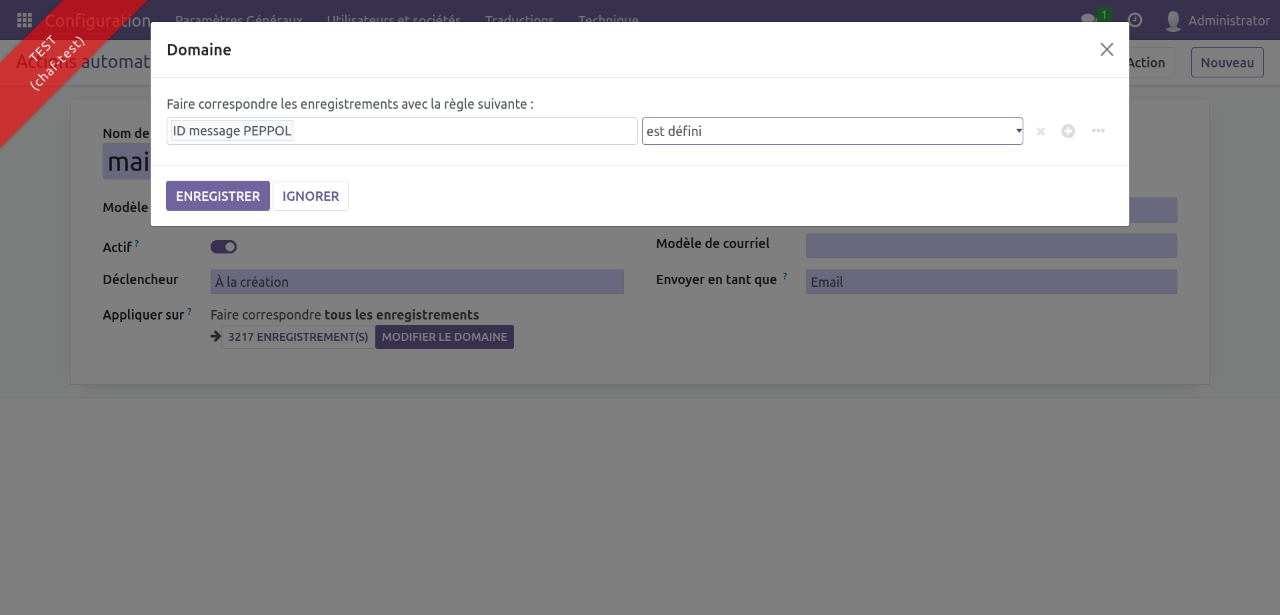Open the apps grid menu
This screenshot has width=1280, height=615.
tap(24, 20)
